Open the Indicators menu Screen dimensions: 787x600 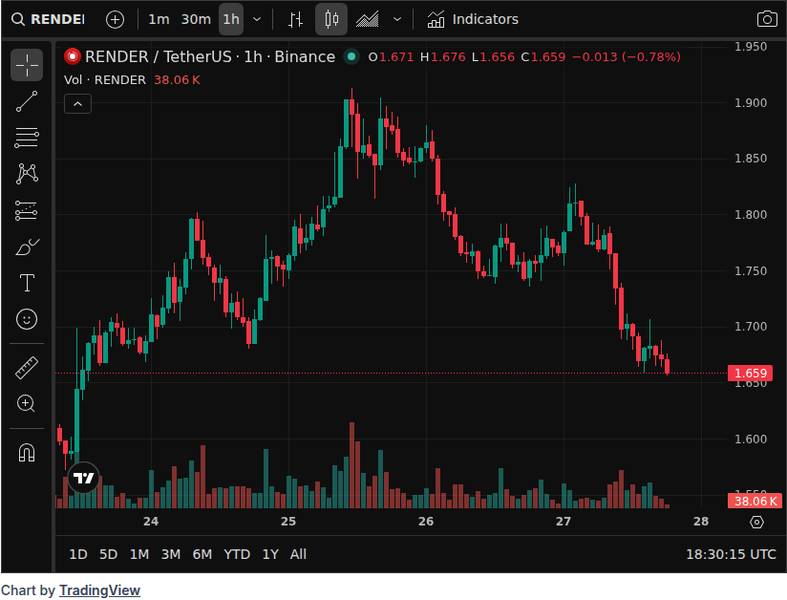pyautogui.click(x=473, y=19)
